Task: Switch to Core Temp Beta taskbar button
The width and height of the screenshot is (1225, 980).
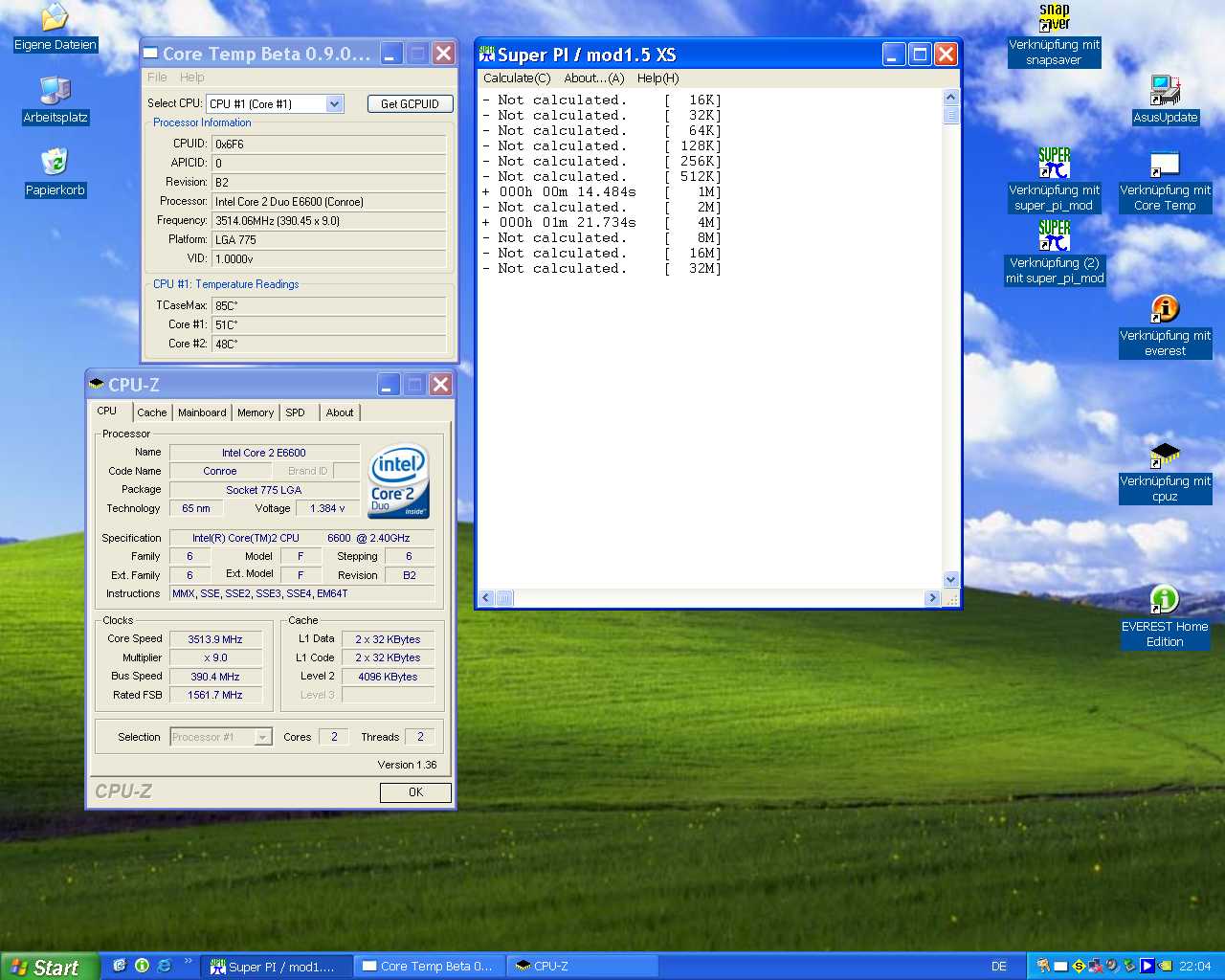Action: click(429, 967)
